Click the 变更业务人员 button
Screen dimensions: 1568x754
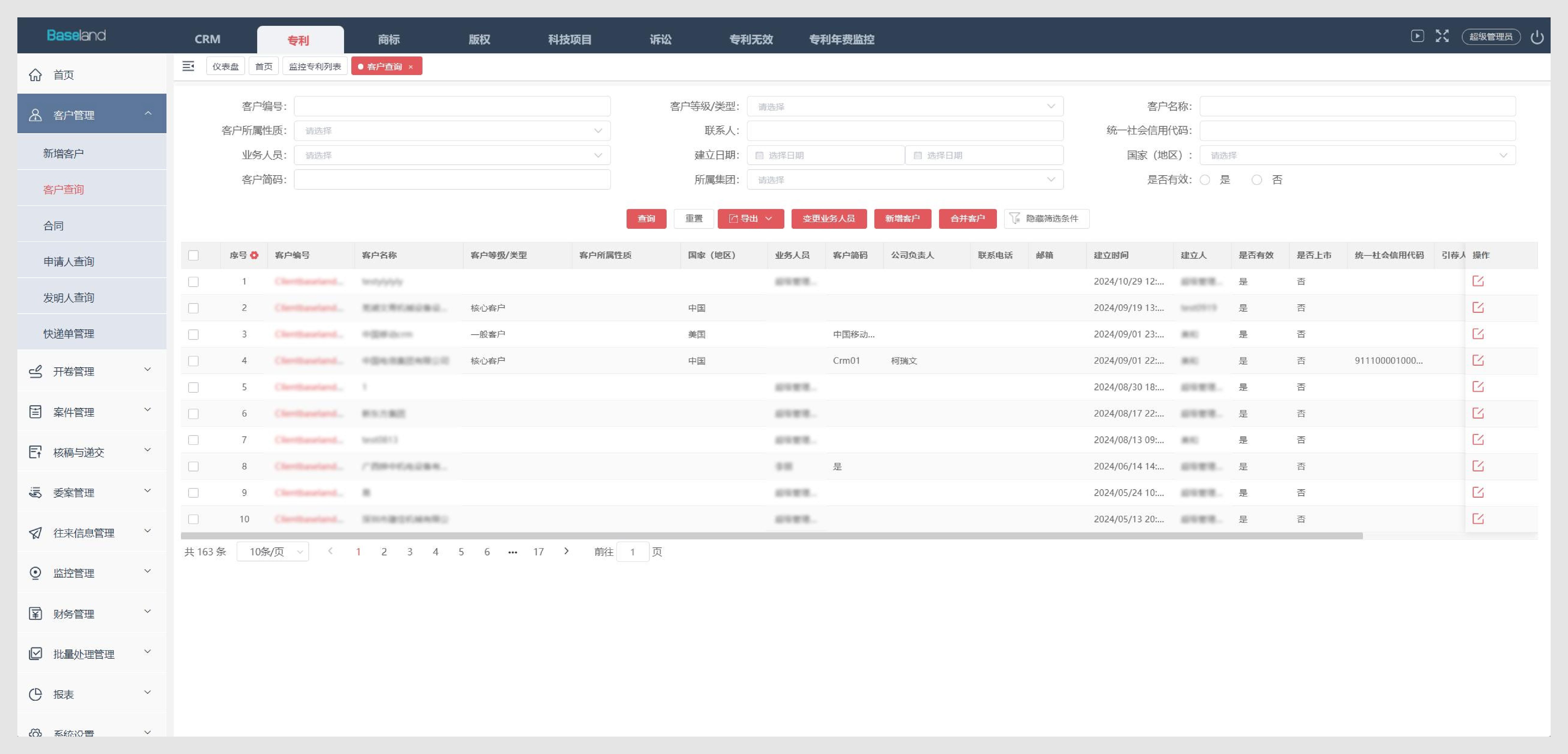[829, 219]
